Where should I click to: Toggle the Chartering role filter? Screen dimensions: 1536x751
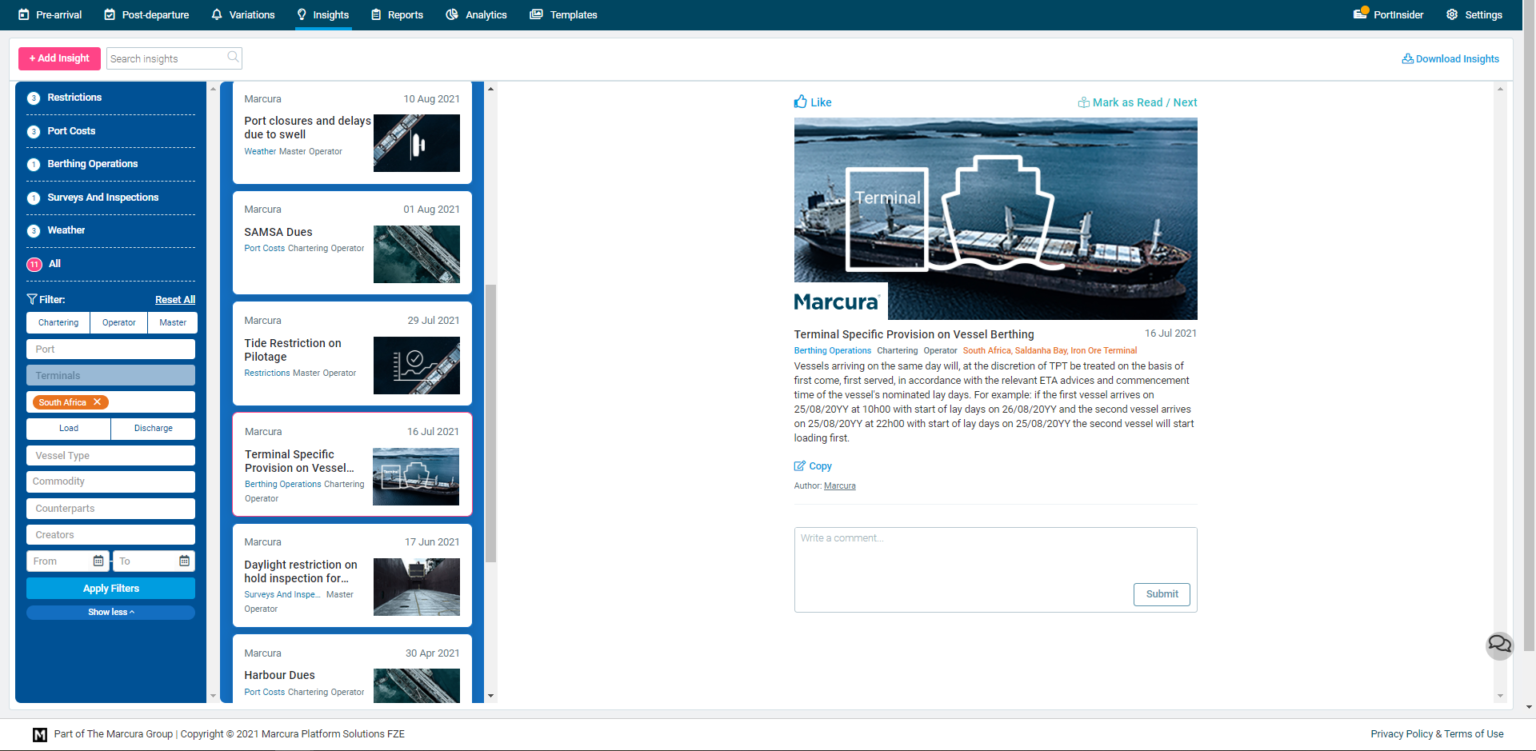57,322
